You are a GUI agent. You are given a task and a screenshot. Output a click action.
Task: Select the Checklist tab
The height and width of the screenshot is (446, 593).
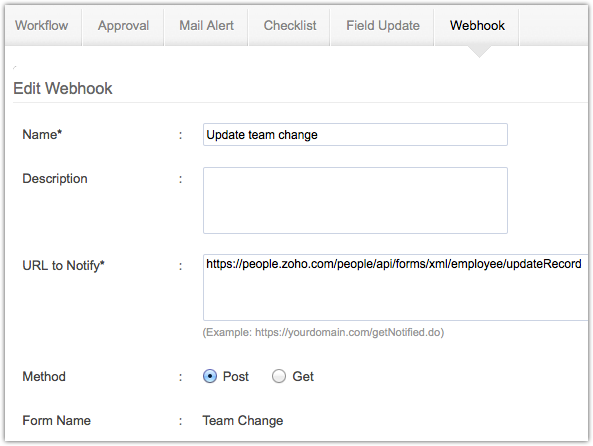click(290, 26)
